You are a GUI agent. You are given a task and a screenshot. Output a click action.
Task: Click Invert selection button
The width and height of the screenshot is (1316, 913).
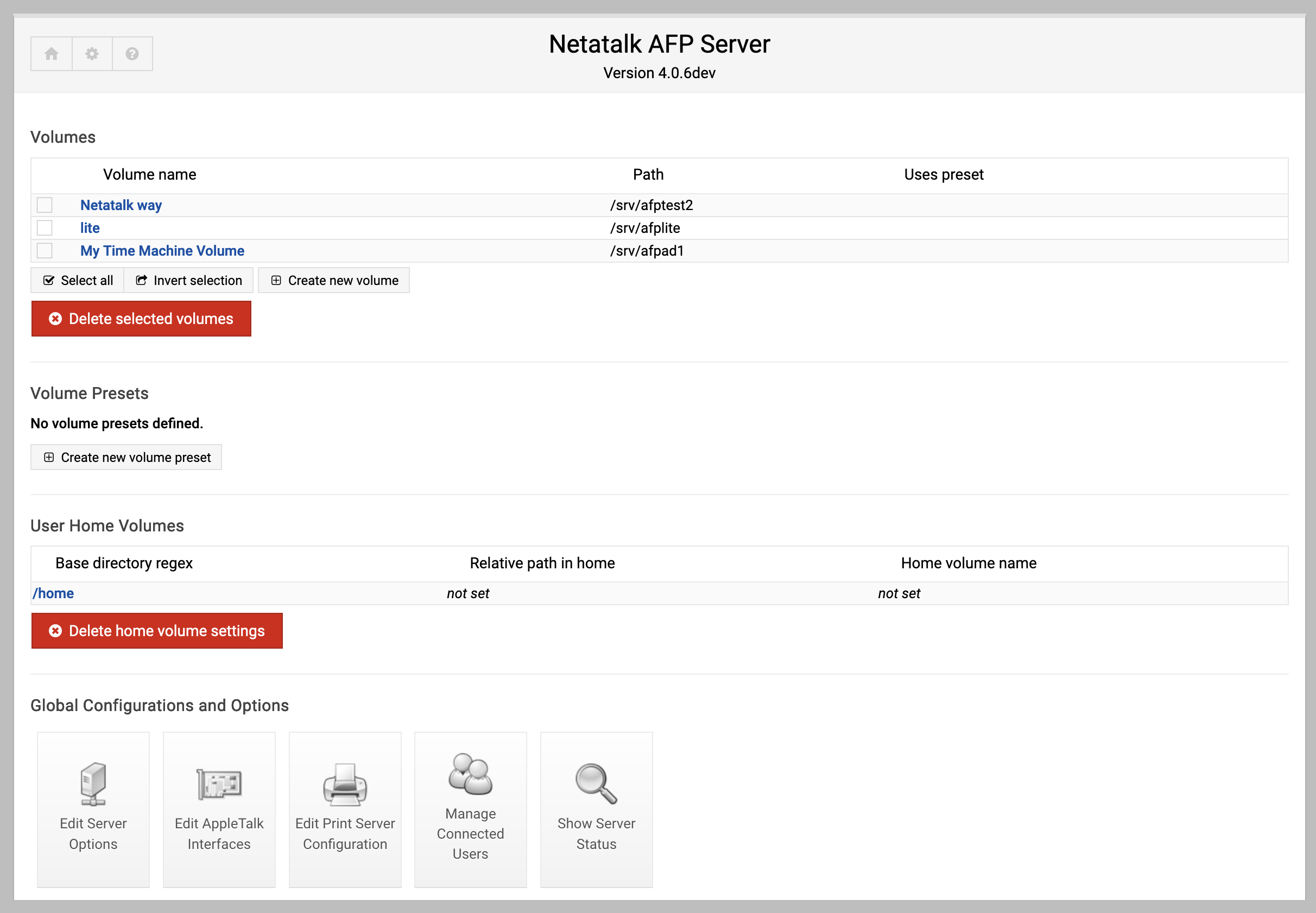(189, 280)
